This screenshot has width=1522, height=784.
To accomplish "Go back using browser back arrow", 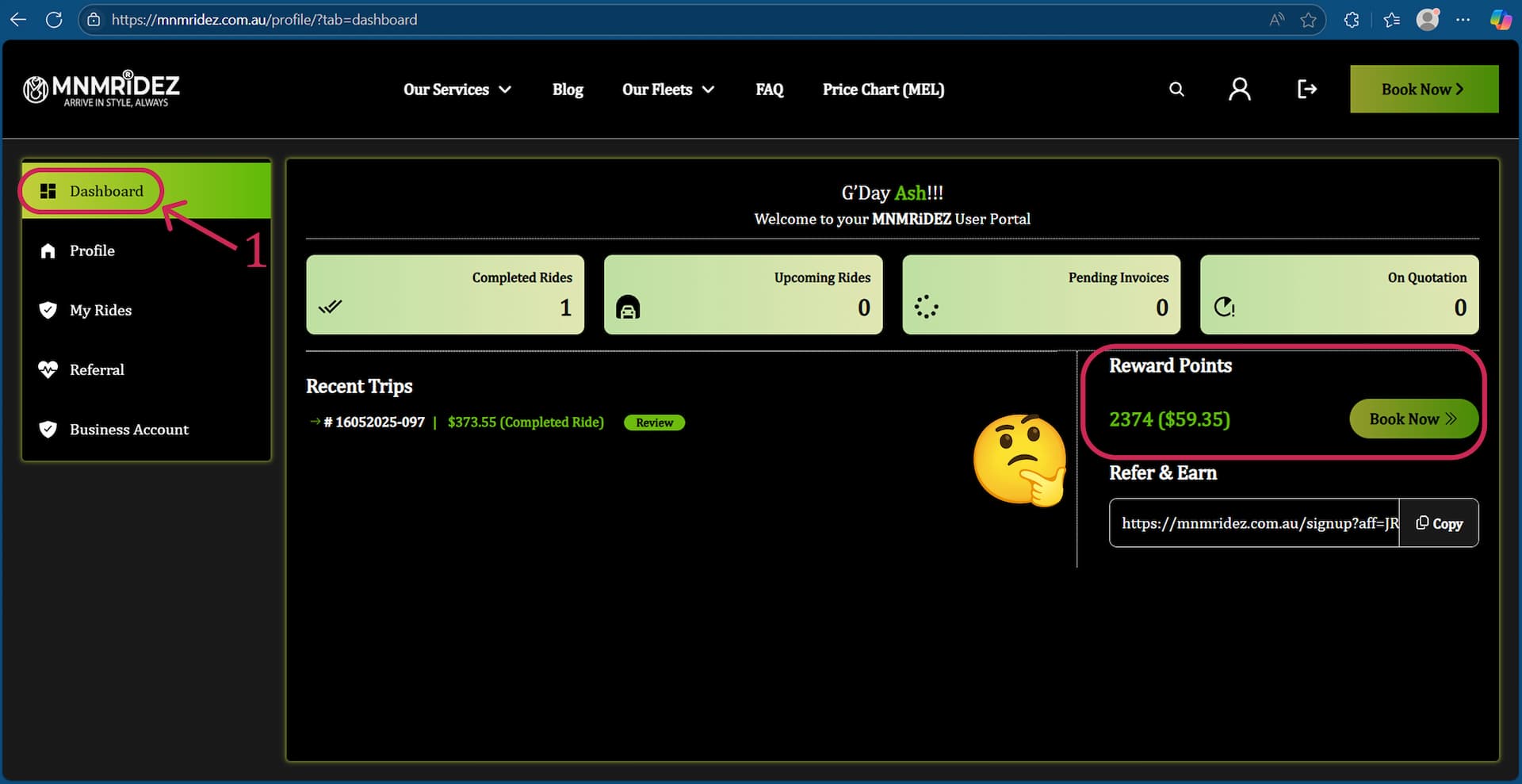I will click(x=18, y=20).
